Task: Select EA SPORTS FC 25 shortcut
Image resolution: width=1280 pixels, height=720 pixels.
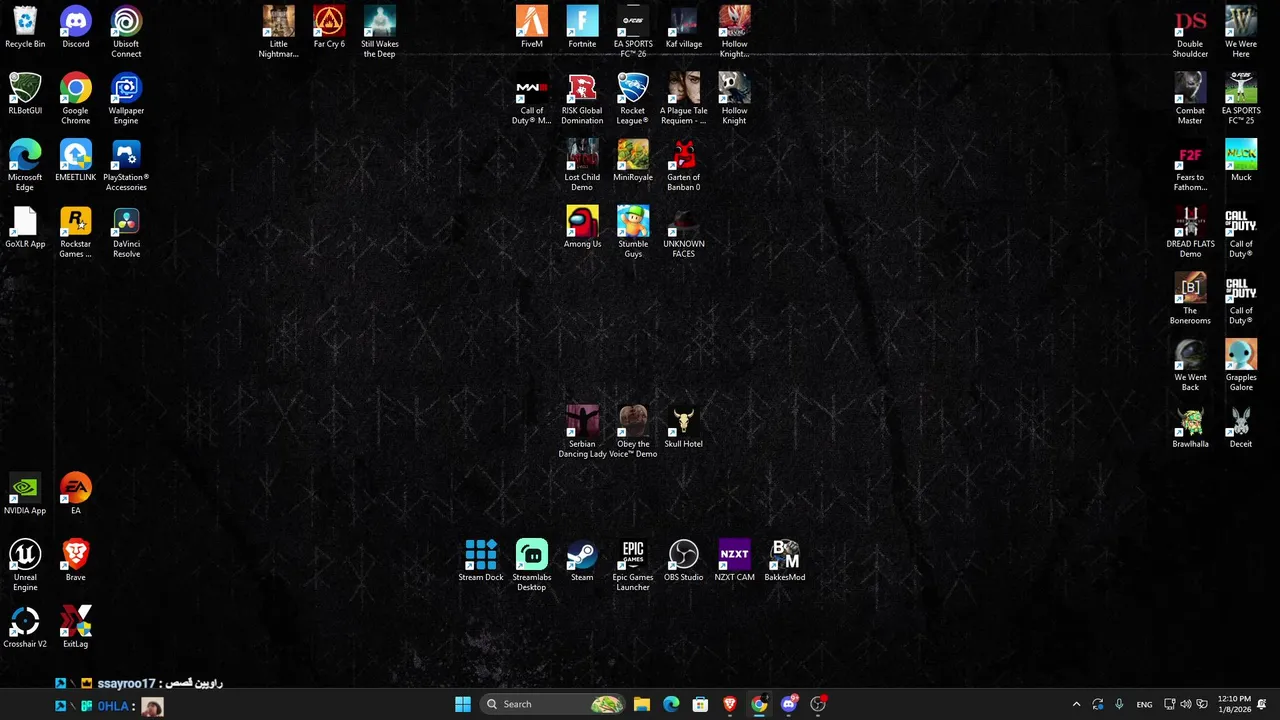Action: pos(1241,99)
